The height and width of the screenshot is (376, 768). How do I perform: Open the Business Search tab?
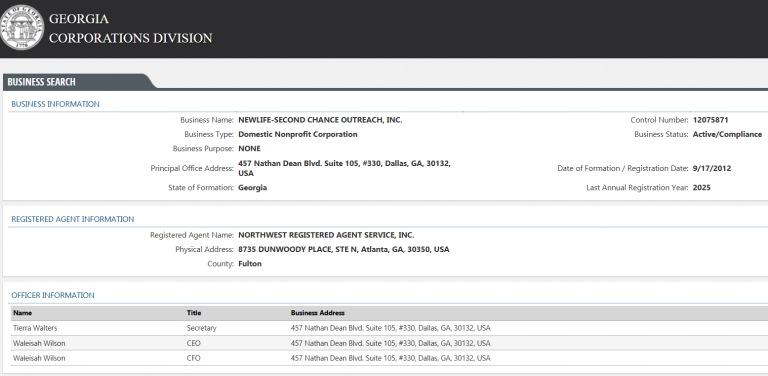(x=42, y=82)
